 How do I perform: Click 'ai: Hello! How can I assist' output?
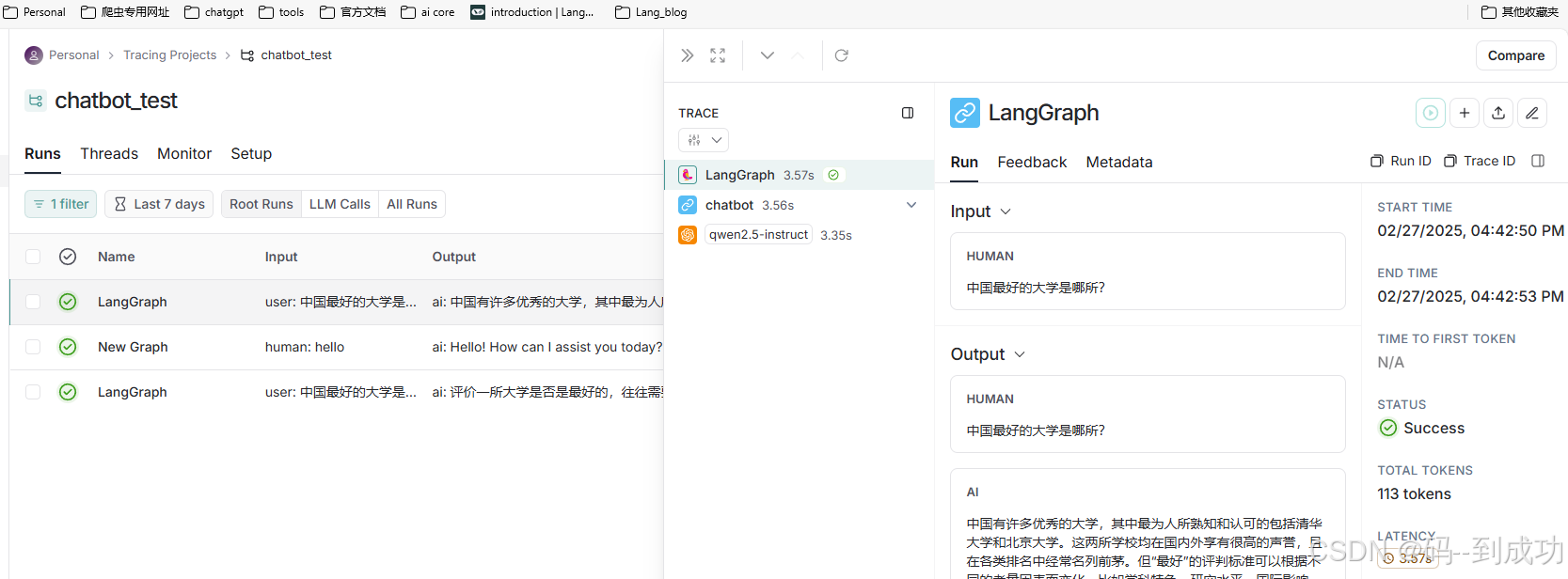point(547,347)
